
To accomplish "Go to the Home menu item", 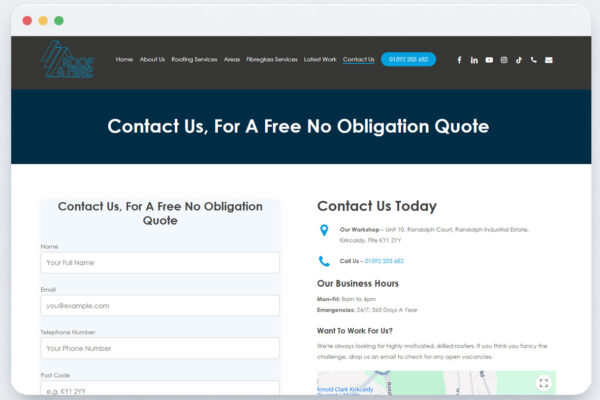I will pos(124,60).
